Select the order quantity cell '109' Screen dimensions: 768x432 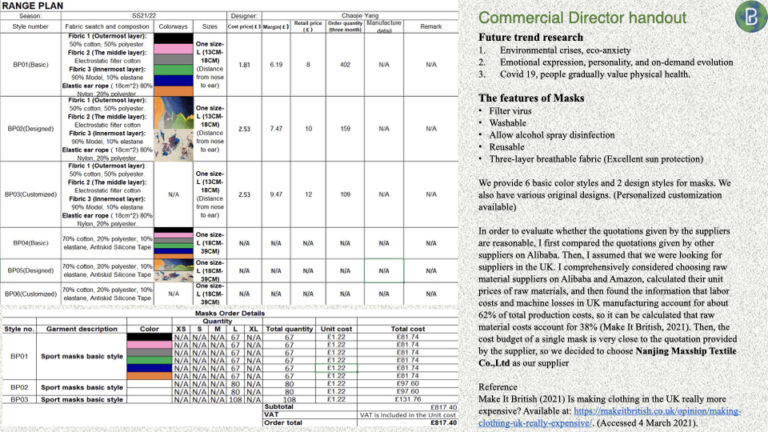pyautogui.click(x=345, y=194)
